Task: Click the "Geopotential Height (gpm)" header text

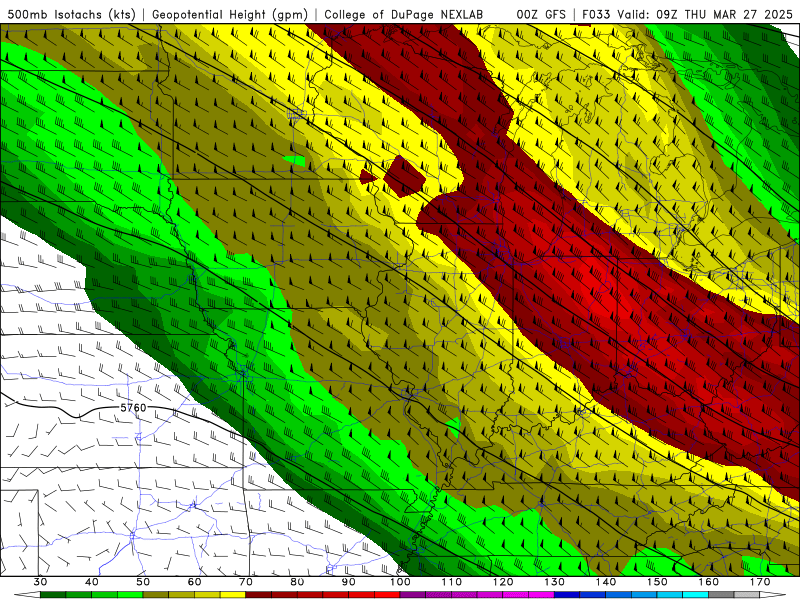Action: [230, 14]
